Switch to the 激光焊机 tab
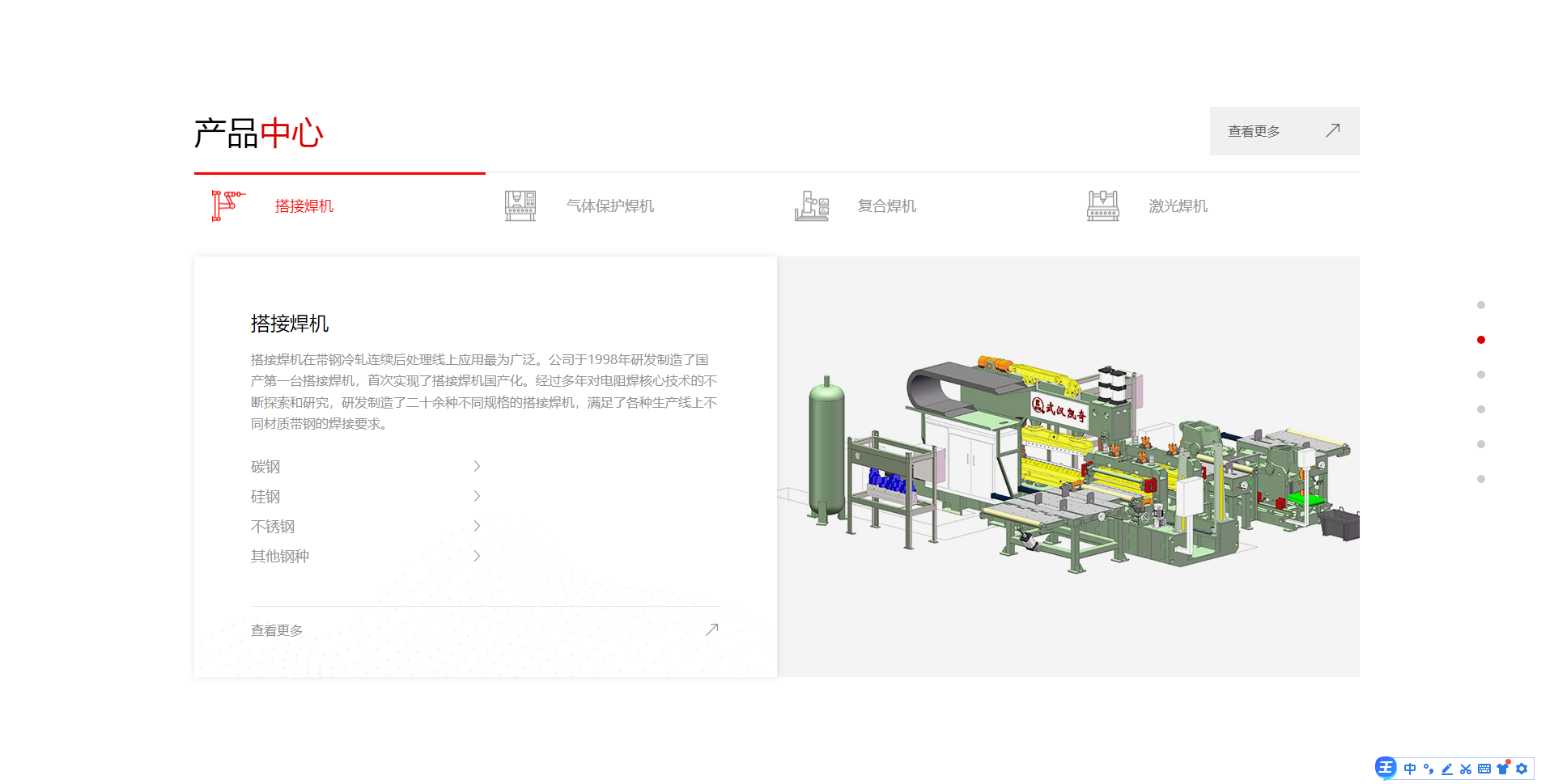Image resolution: width=1554 pixels, height=784 pixels. [x=1214, y=206]
